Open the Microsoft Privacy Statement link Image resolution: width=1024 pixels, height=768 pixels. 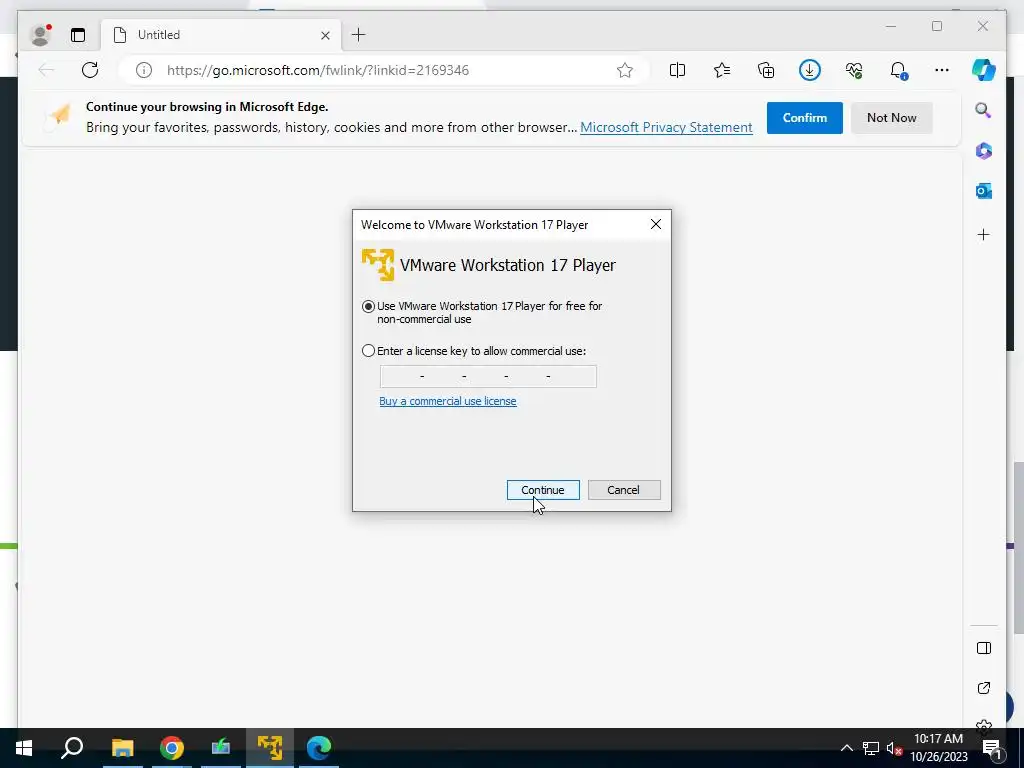(x=666, y=127)
